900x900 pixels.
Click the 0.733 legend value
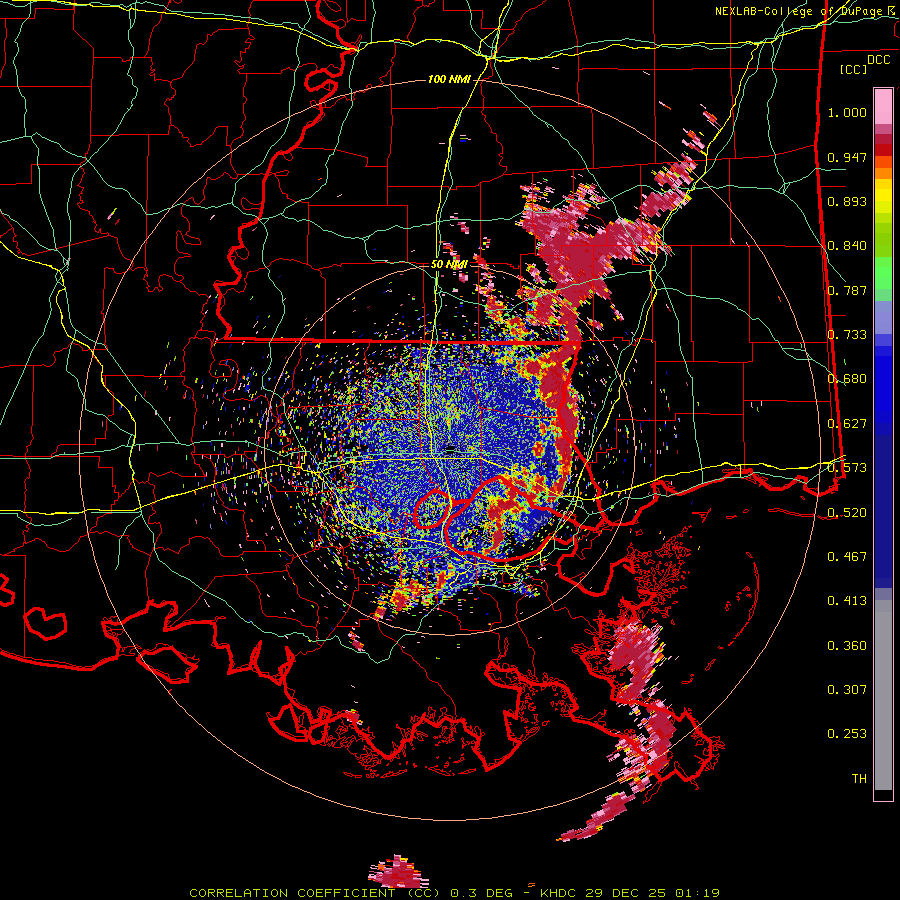pyautogui.click(x=847, y=335)
